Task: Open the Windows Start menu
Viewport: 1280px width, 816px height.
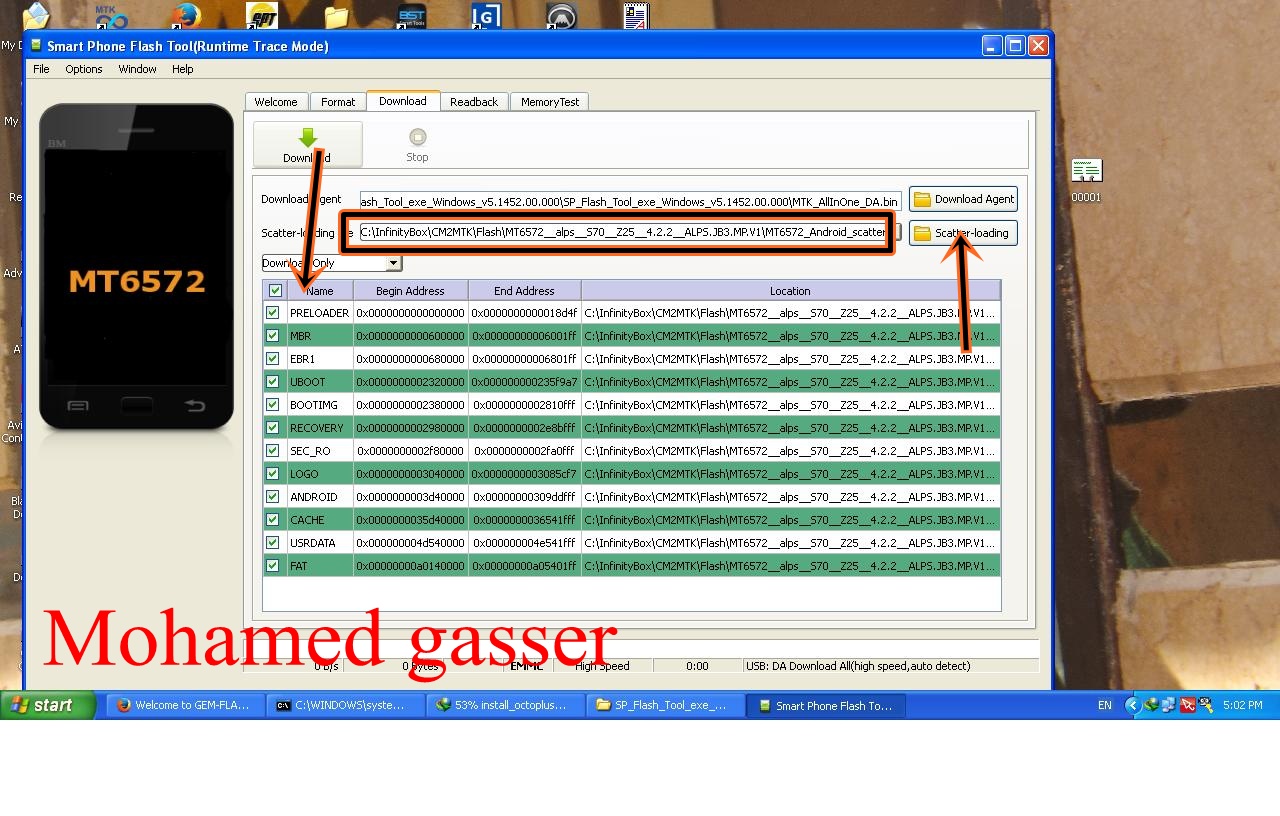Action: 48,705
